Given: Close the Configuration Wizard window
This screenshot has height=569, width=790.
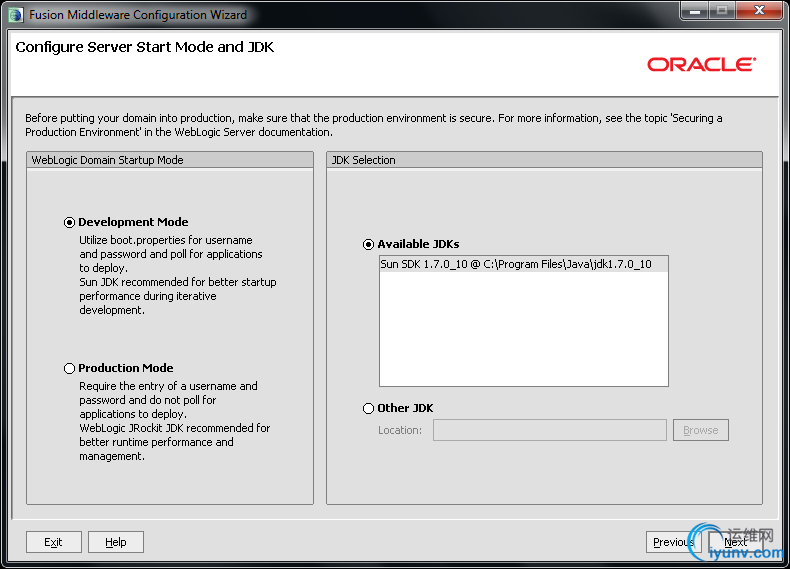Looking at the screenshot, I should 760,11.
